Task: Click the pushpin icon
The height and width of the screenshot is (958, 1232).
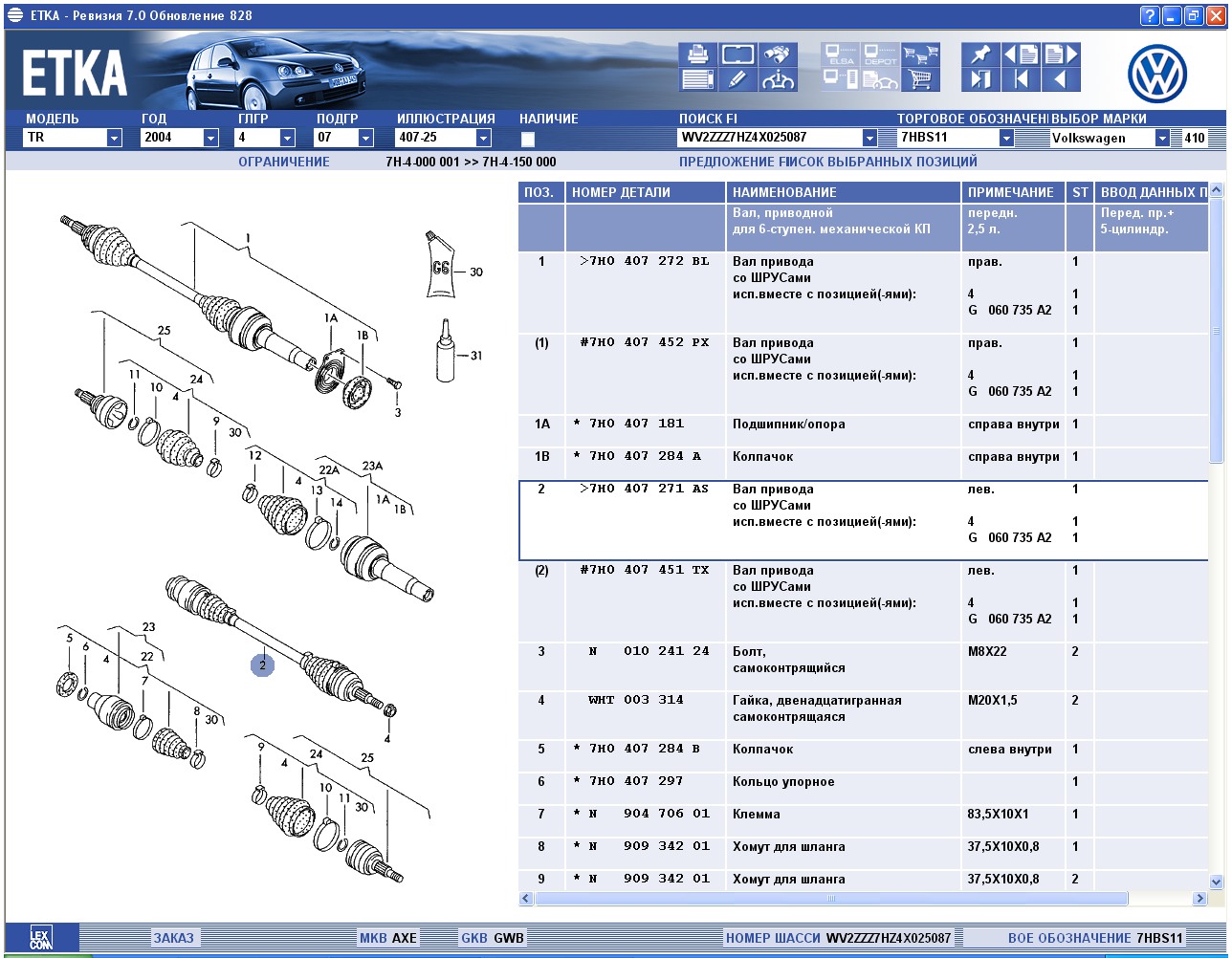Action: point(979,54)
